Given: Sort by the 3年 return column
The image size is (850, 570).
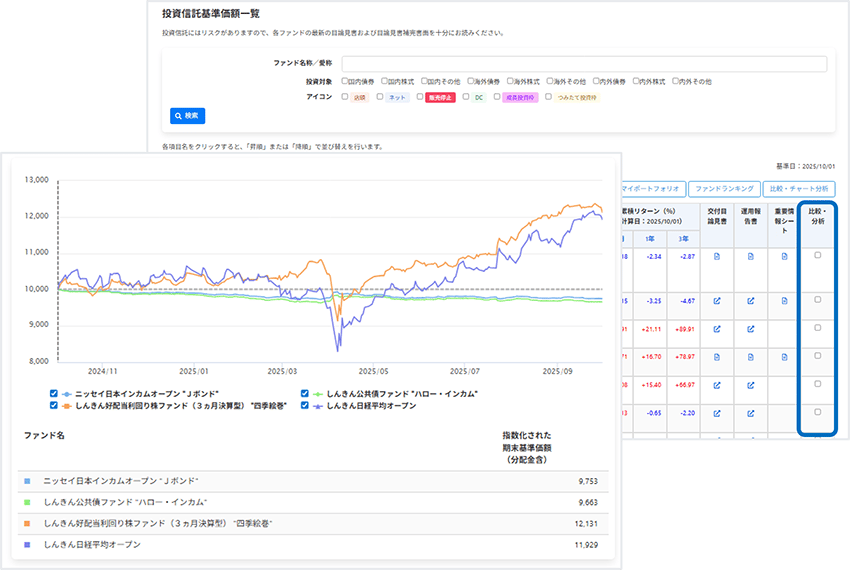Looking at the screenshot, I should [x=684, y=239].
